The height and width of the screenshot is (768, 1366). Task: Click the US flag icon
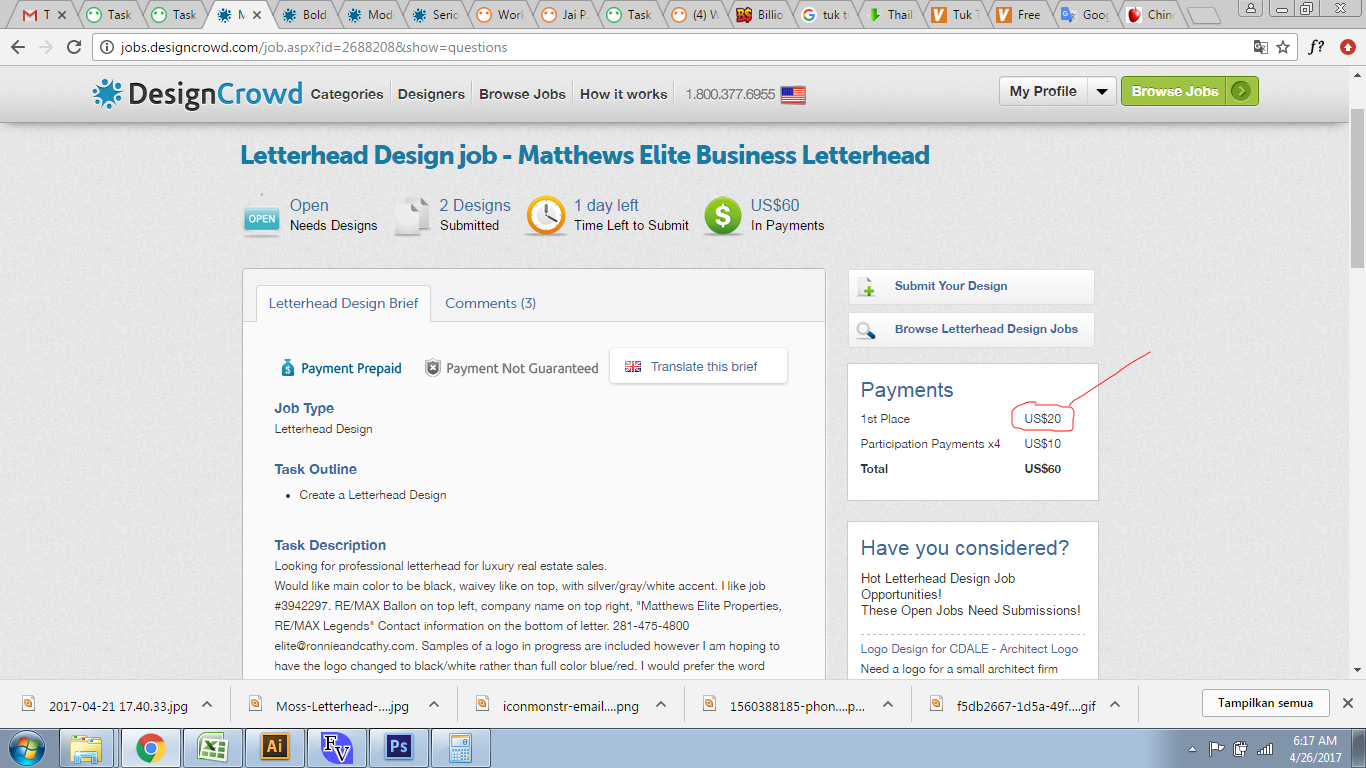[793, 95]
